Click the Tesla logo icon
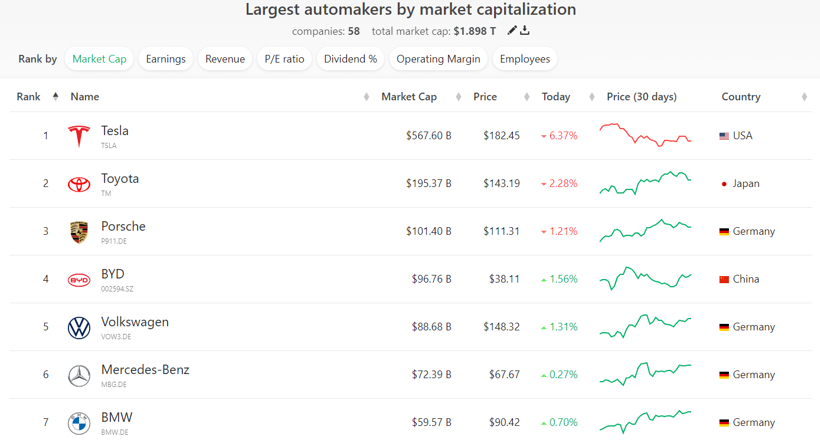 [x=79, y=136]
